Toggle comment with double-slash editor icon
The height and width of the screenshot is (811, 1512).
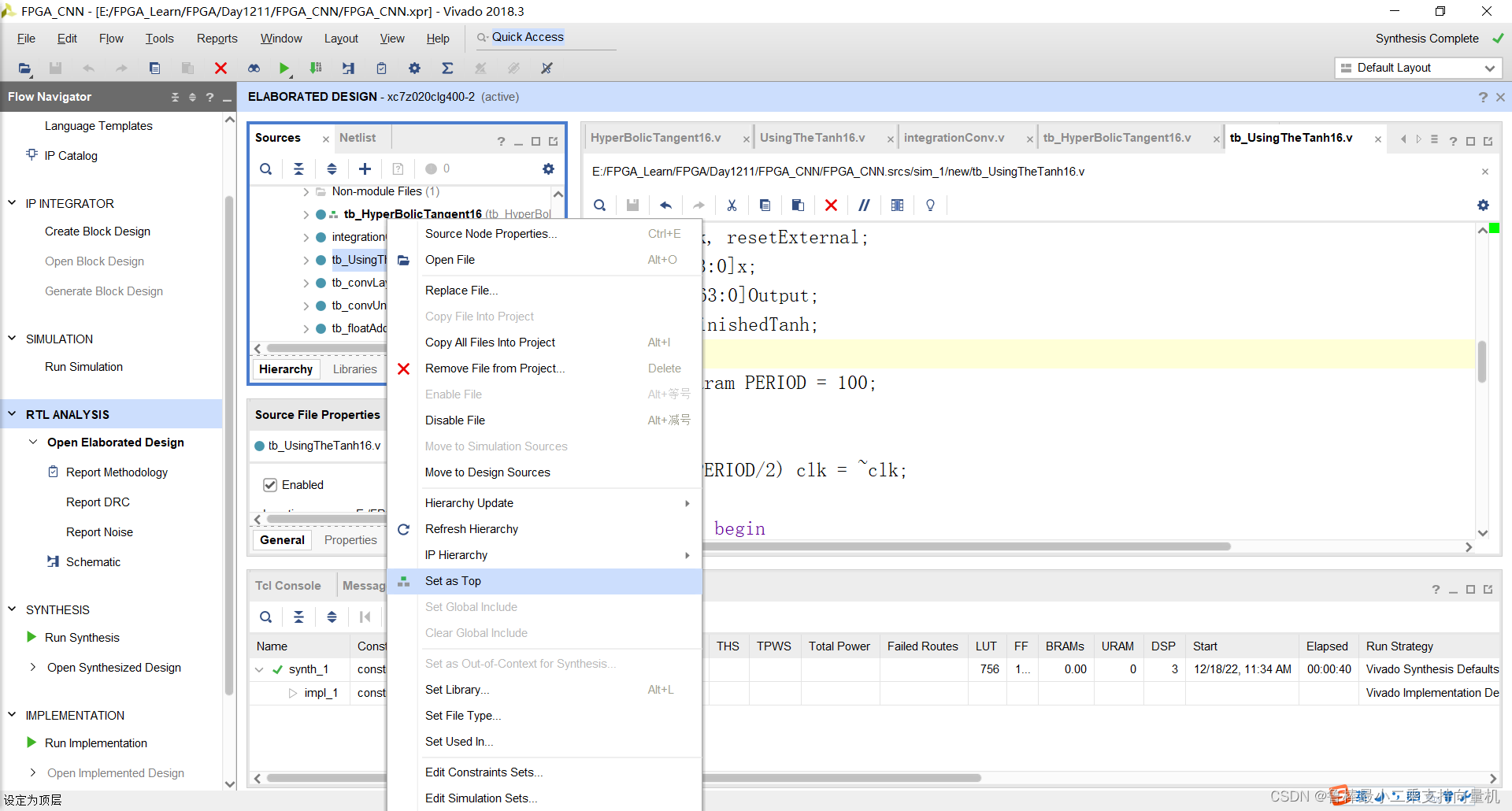pos(864,206)
